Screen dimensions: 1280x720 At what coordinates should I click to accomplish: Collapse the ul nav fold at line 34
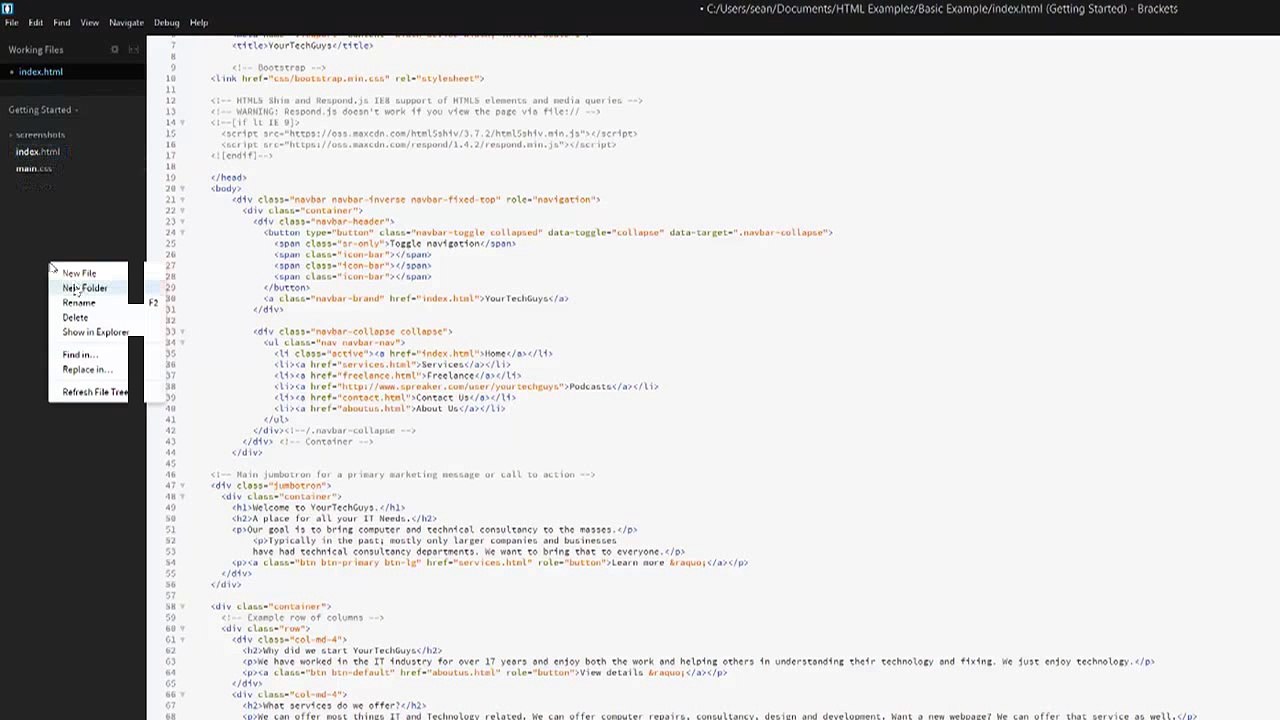(x=181, y=342)
